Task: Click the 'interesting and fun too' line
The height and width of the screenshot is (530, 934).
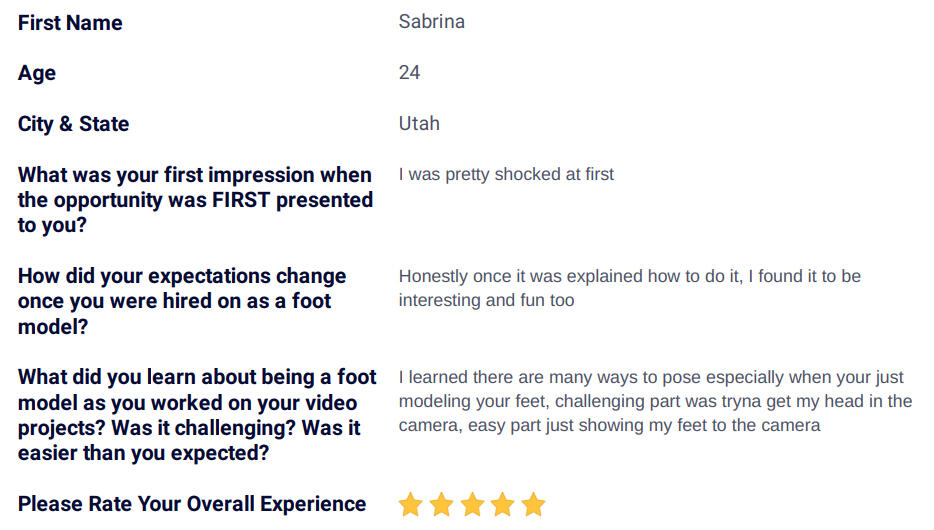Action: pos(487,300)
